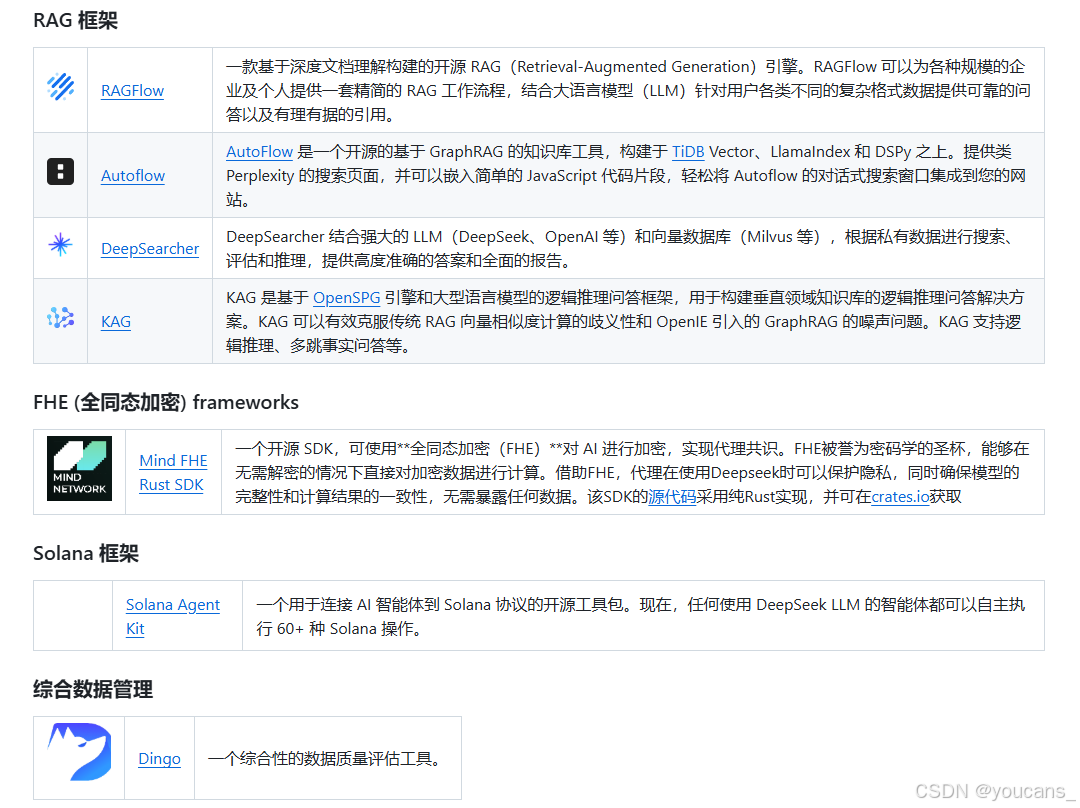Follow the AutoFlow link in the description
1080x808 pixels.
[x=260, y=152]
